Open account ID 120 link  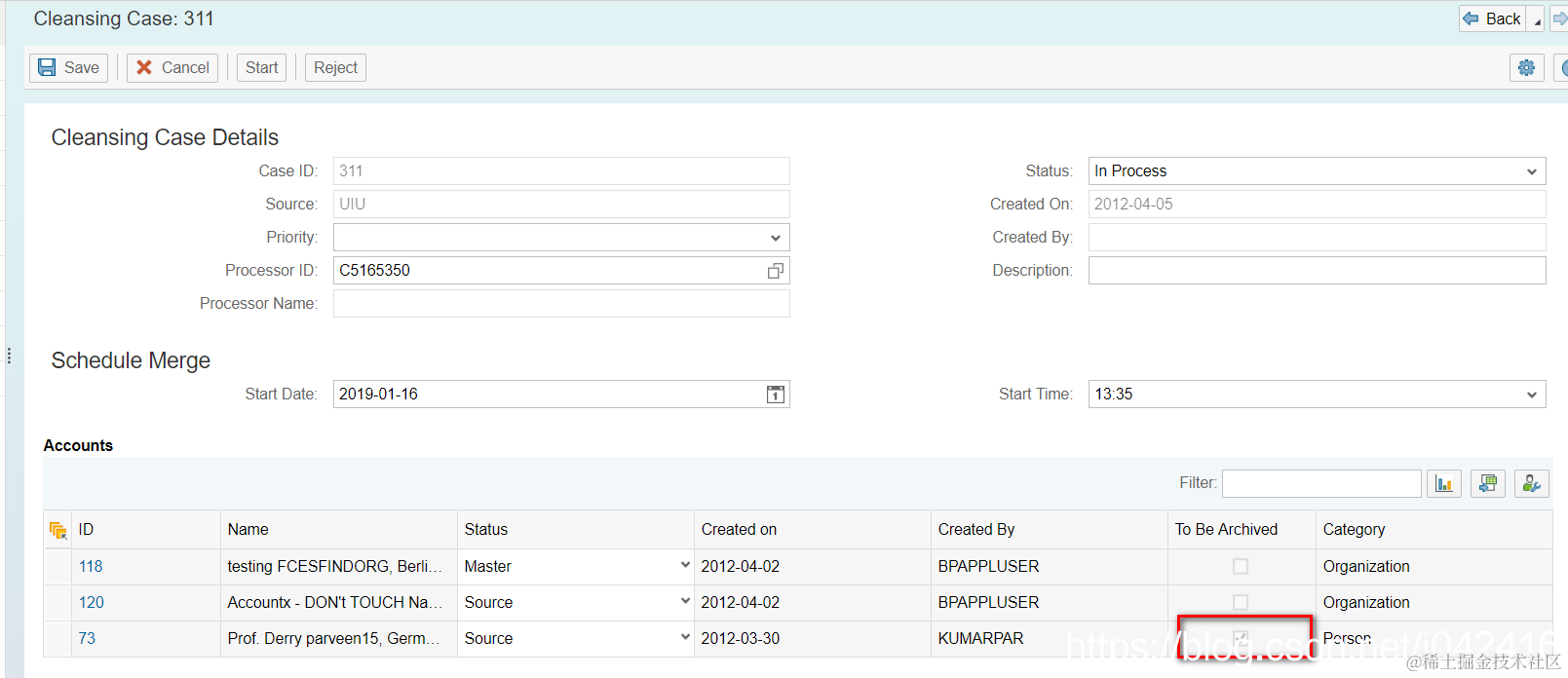91,603
